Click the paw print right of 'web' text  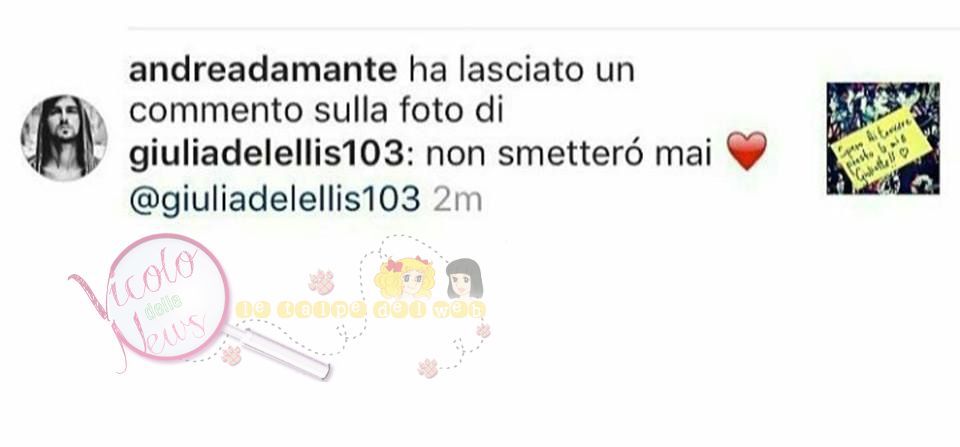(x=484, y=331)
